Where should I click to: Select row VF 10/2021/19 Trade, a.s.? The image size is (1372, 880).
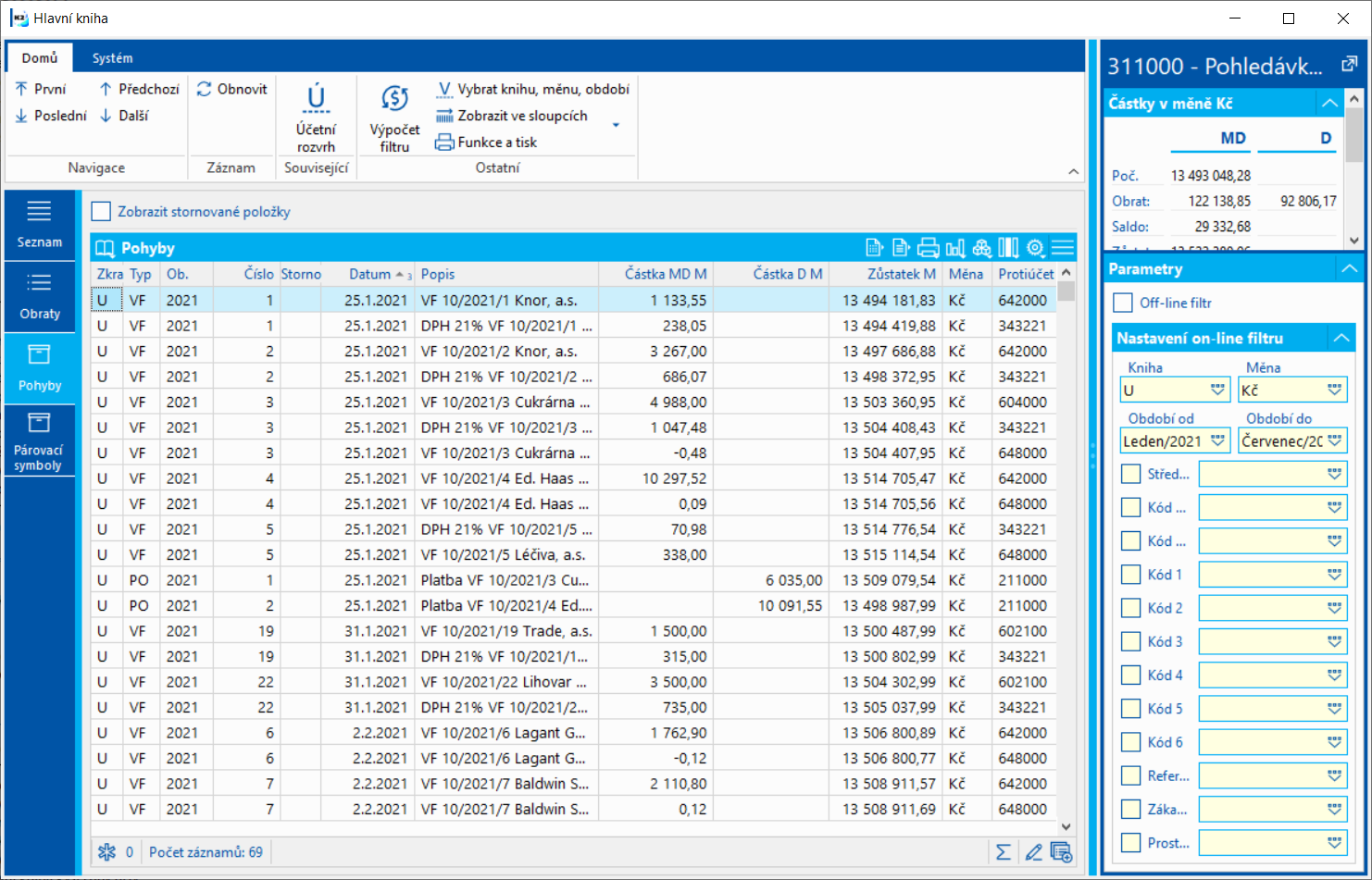[573, 631]
